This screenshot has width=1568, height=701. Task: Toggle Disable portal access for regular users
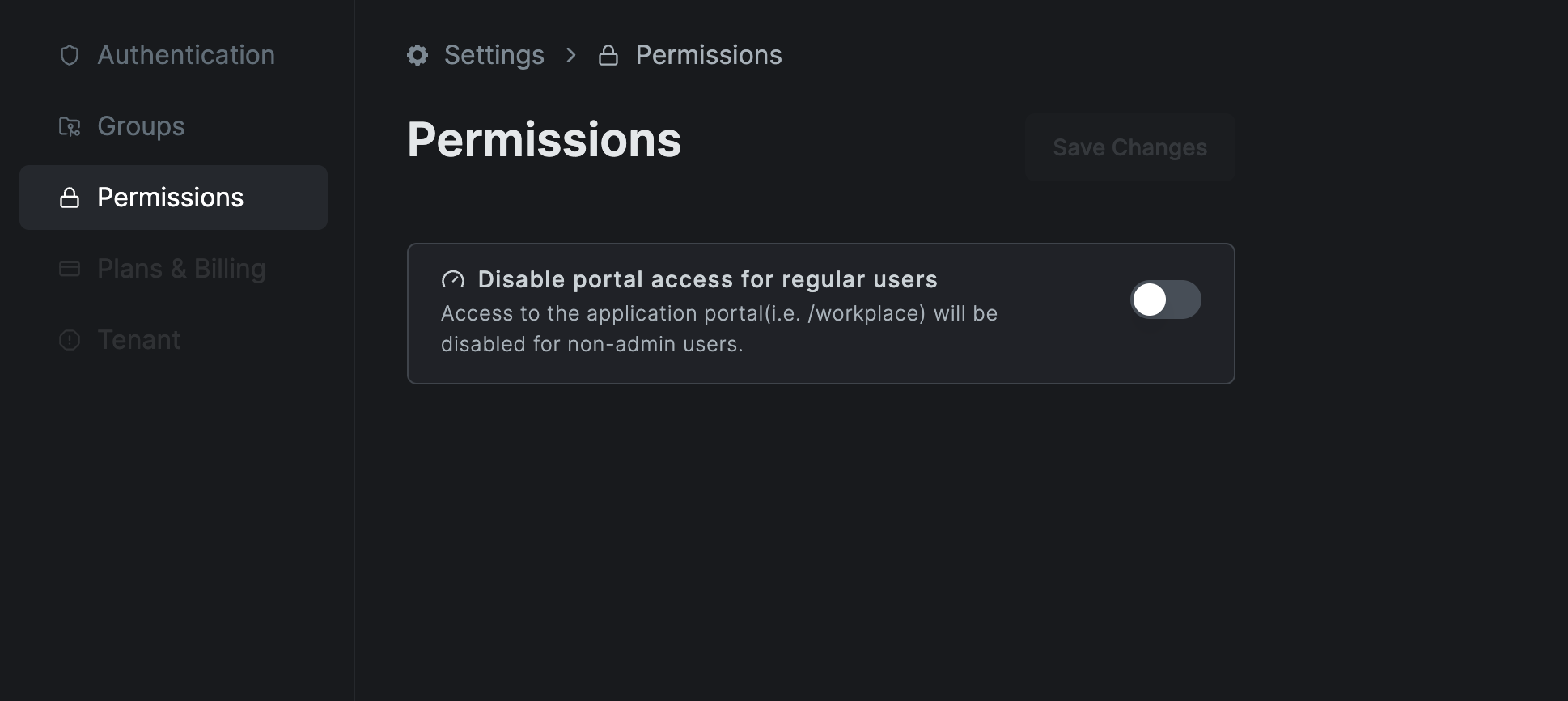pos(1165,300)
